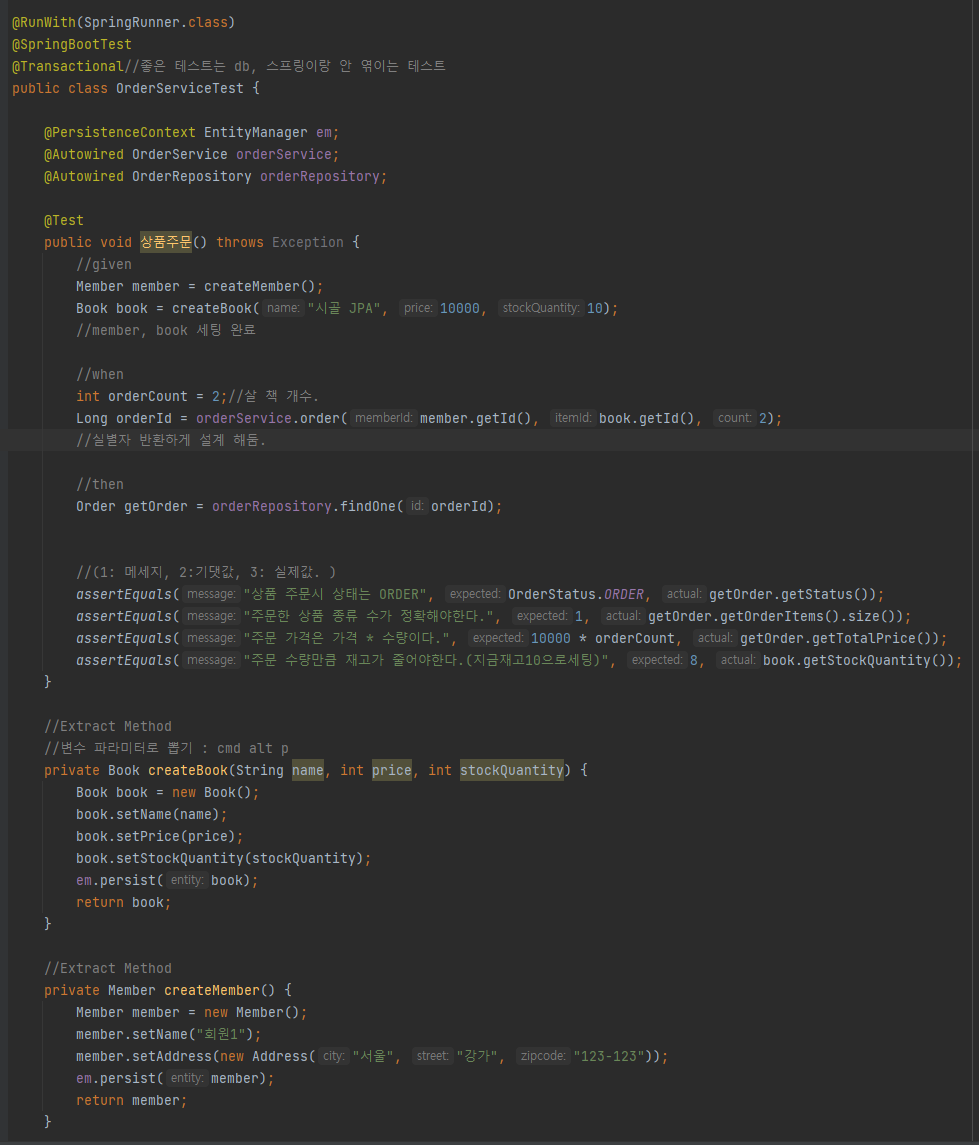This screenshot has width=979, height=1145.
Task: Click the @RunWith annotation
Action: tap(43, 23)
